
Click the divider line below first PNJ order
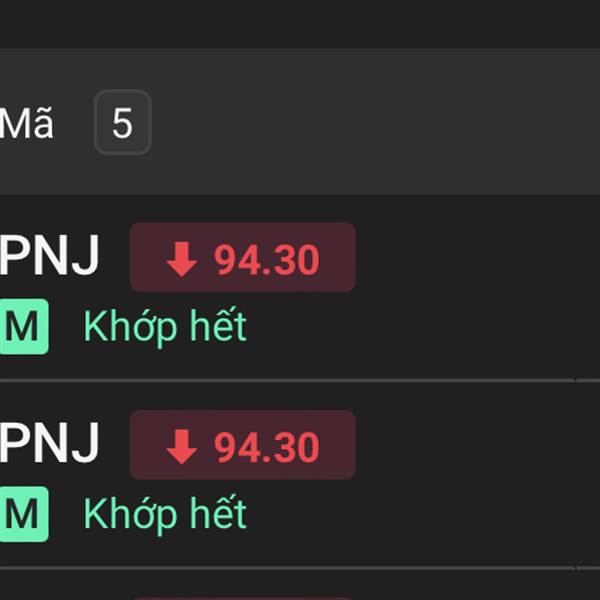(300, 380)
